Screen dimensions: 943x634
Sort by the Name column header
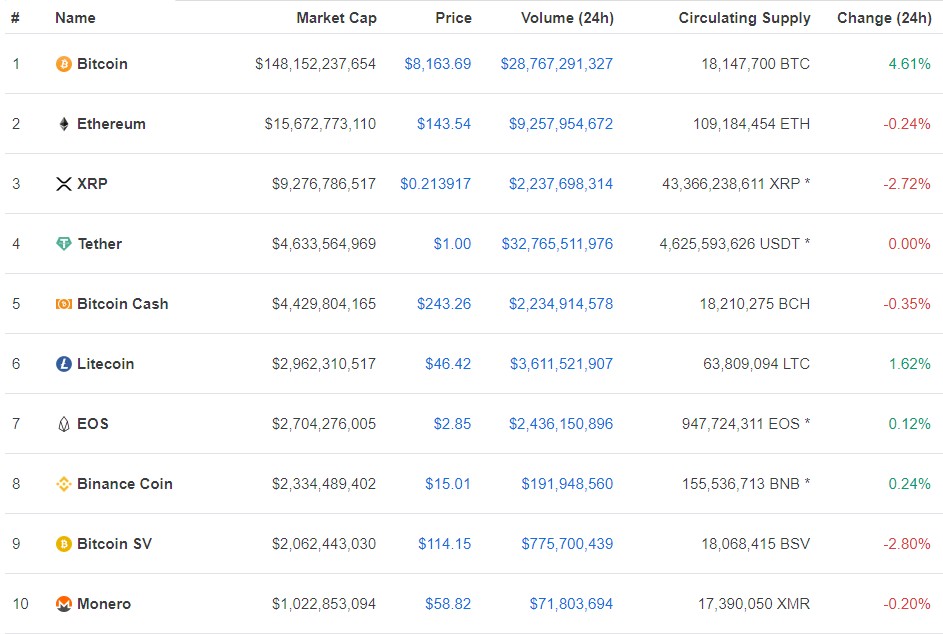coord(75,18)
